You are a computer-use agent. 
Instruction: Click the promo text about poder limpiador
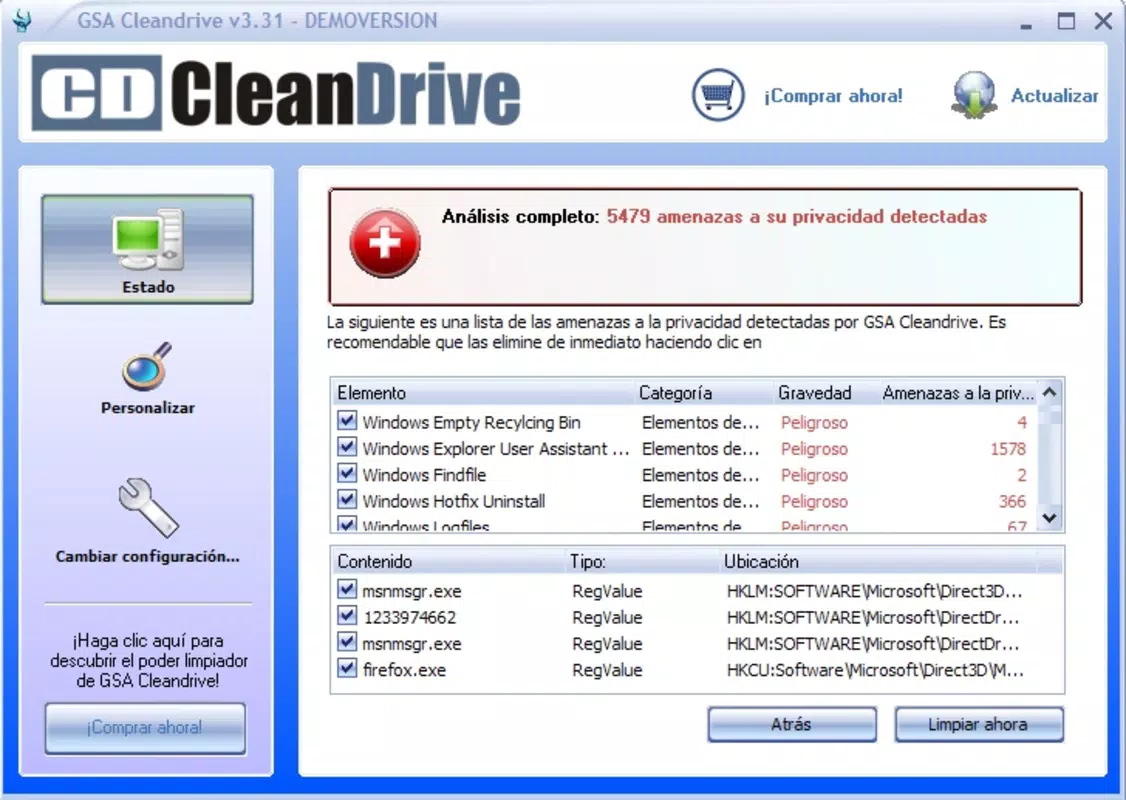(148, 661)
